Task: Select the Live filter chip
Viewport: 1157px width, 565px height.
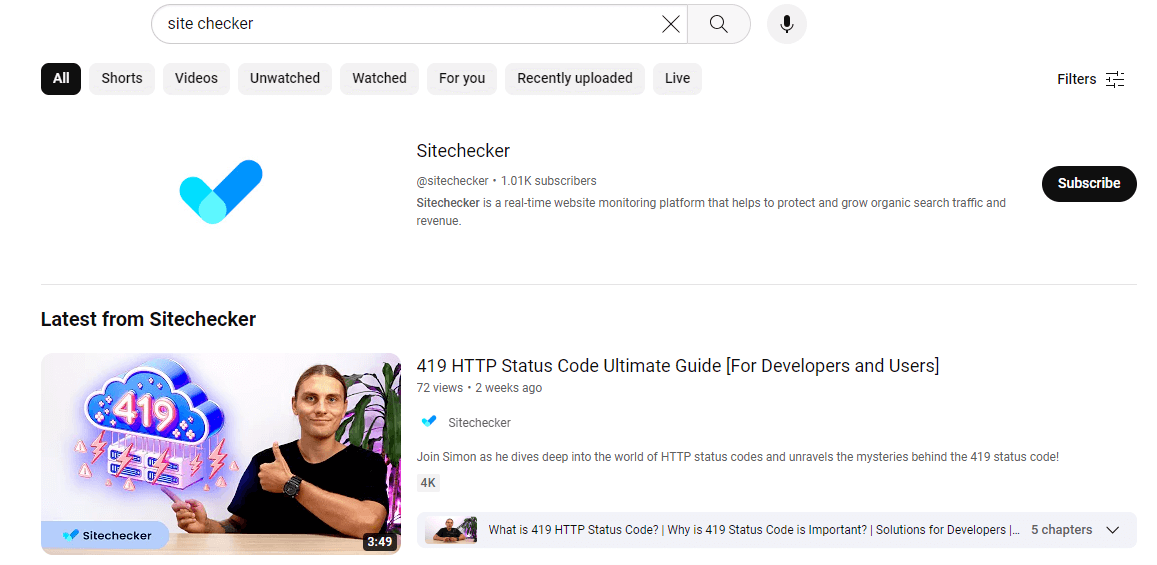Action: click(x=677, y=78)
